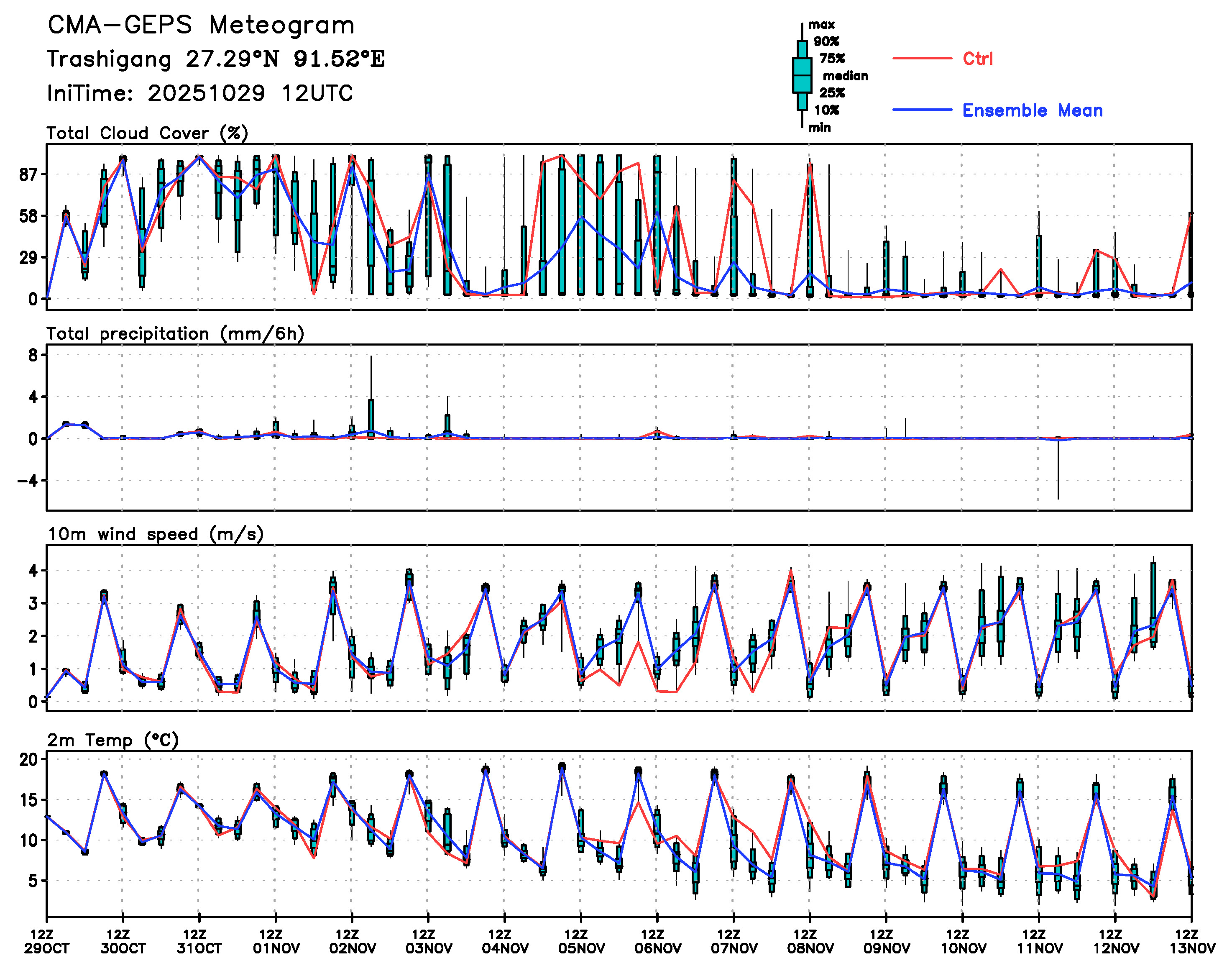
Task: Click the Ensemble Mean legend label
Action: click(1032, 110)
